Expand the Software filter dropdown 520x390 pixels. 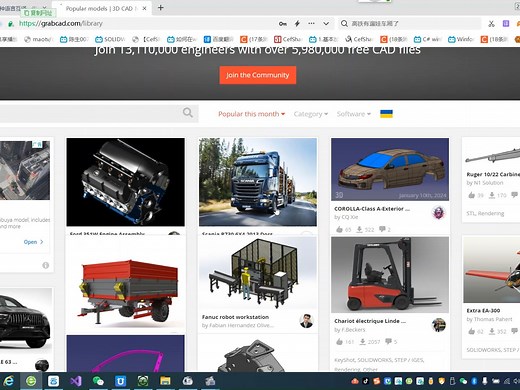354,114
